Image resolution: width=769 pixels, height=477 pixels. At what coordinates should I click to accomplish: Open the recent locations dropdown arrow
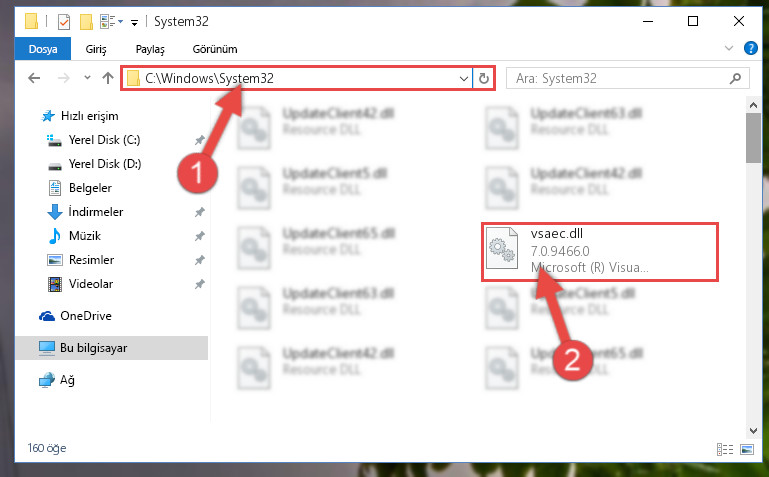click(x=87, y=77)
